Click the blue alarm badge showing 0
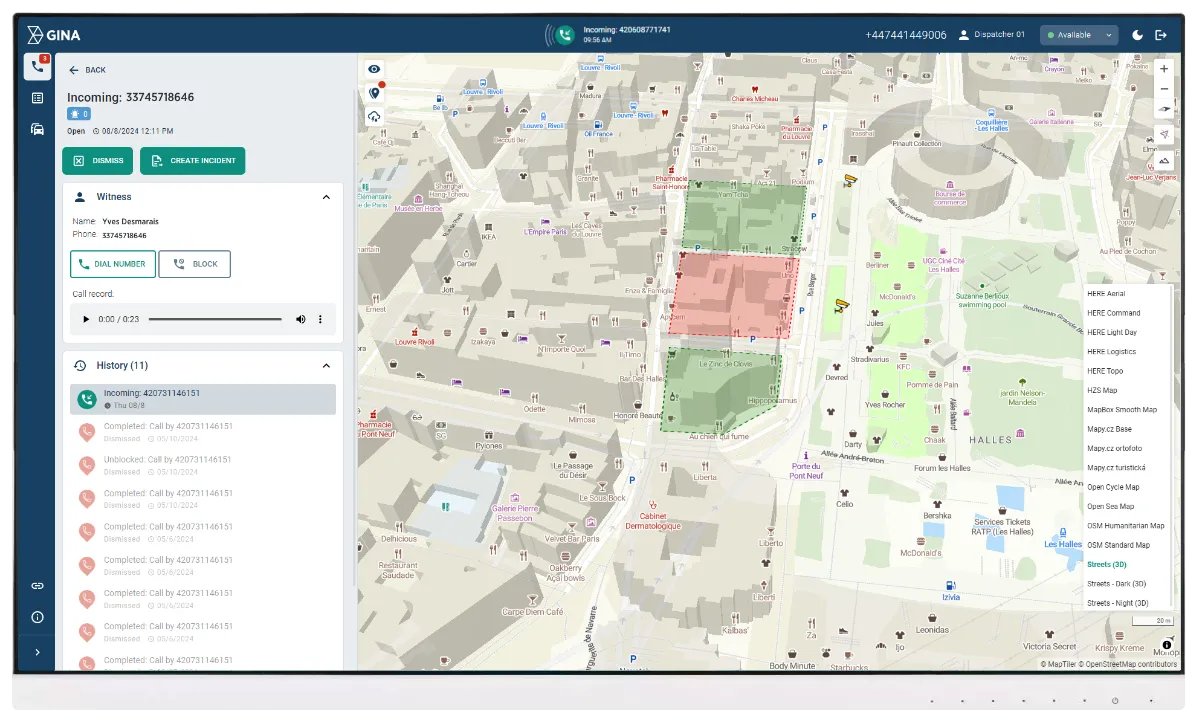Screen dimensions: 1200x718 pos(78,114)
